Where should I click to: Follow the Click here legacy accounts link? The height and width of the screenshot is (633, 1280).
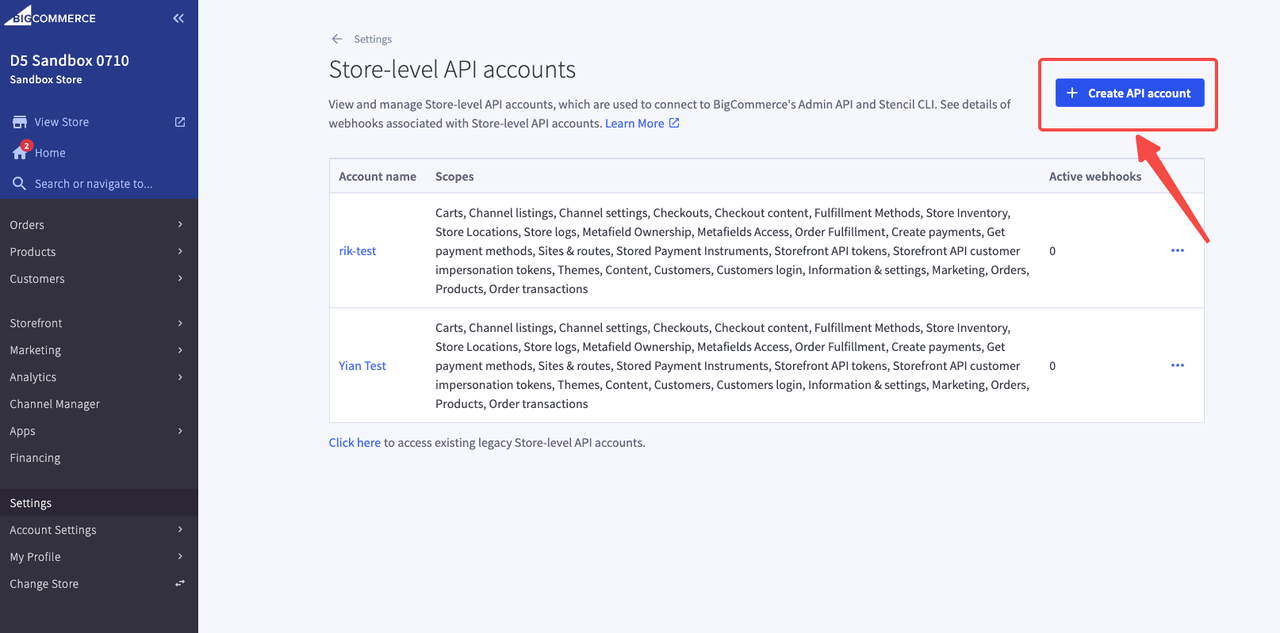[355, 442]
